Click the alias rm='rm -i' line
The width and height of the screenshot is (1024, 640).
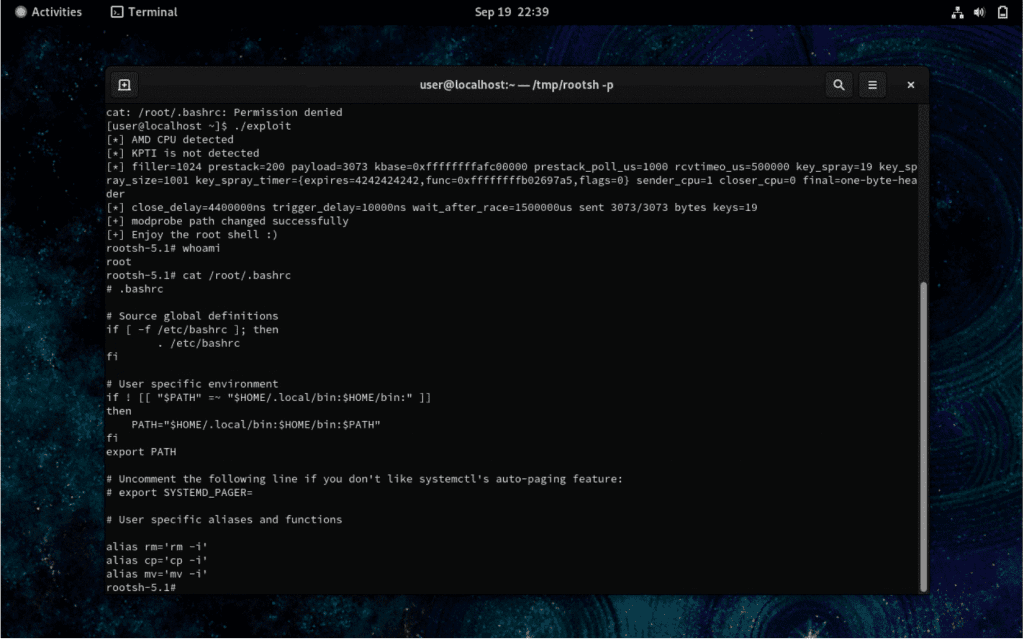coord(157,547)
